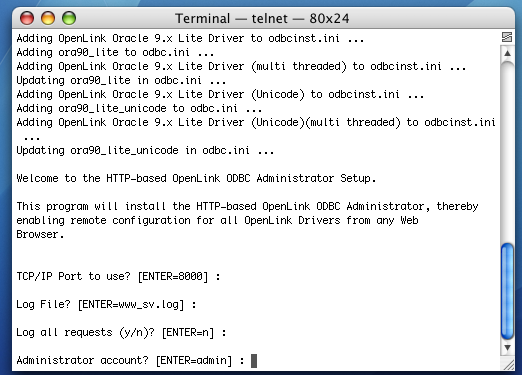Click the red close window button
Viewport: 522px width, 375px height.
(x=27, y=18)
